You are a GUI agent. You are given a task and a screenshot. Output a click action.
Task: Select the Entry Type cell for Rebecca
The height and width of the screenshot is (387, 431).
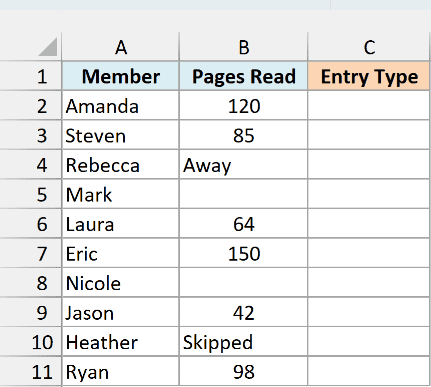coord(369,165)
